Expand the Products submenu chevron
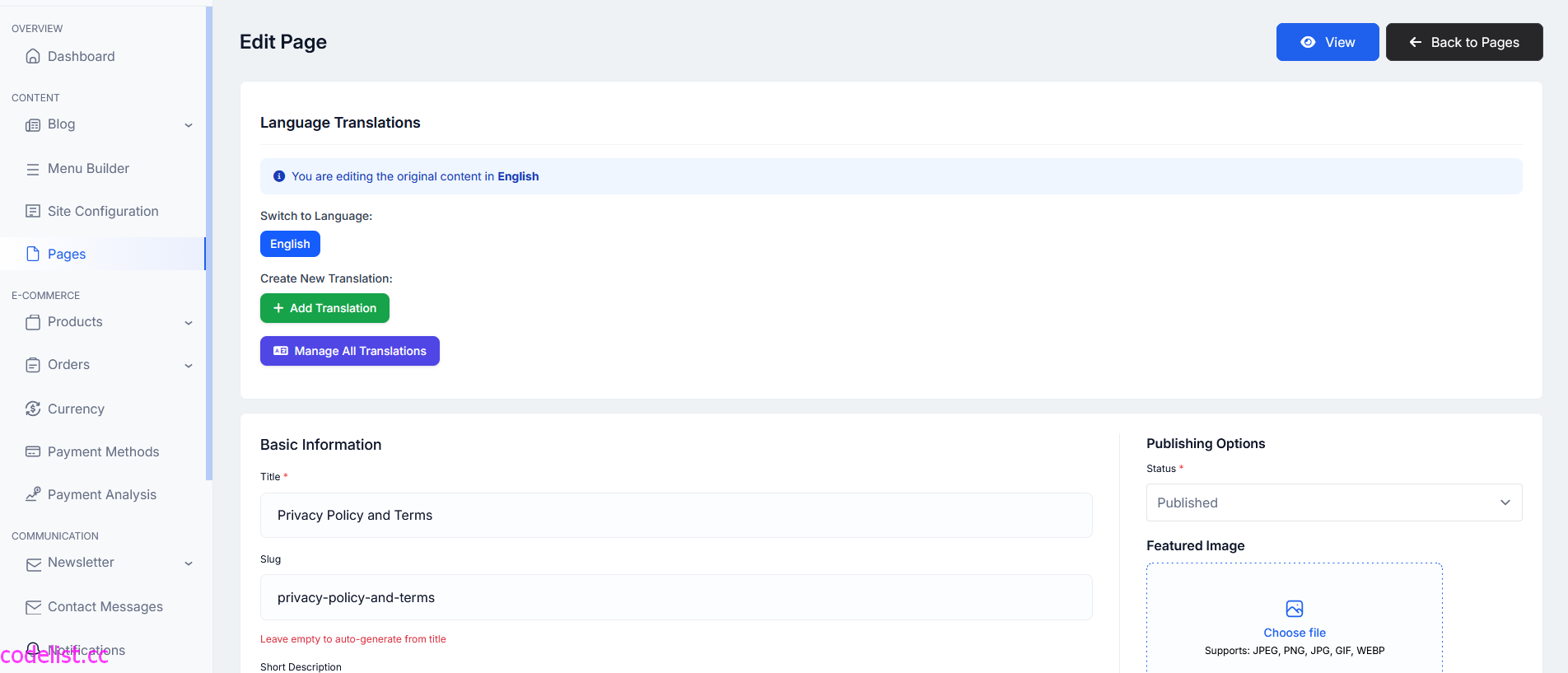This screenshot has height=673, width=1568. coord(189,323)
